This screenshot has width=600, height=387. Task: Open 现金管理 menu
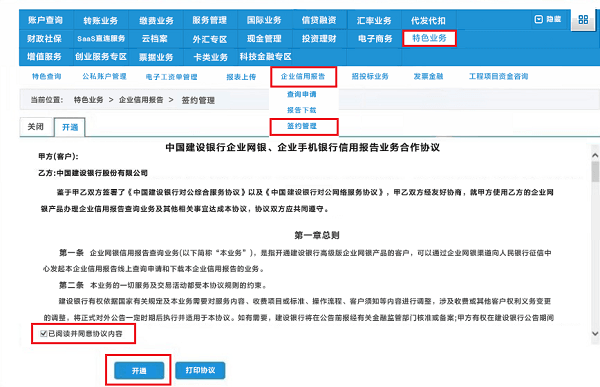click(x=264, y=39)
